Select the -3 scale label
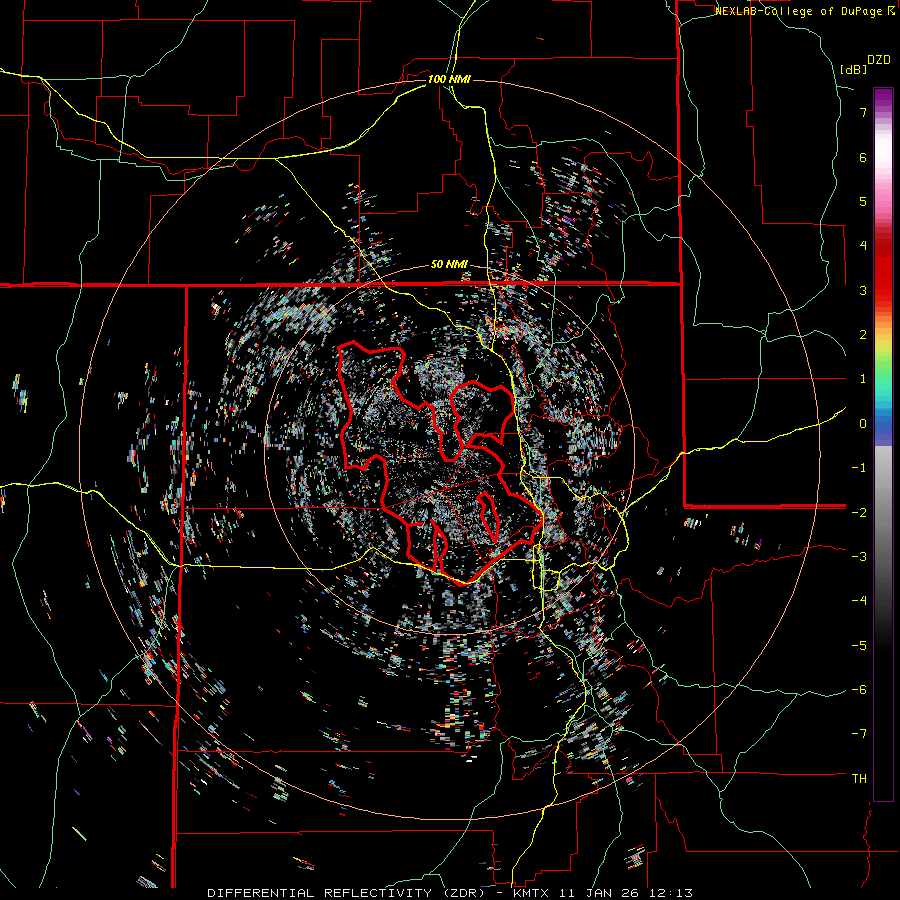The image size is (900, 900). click(x=859, y=557)
